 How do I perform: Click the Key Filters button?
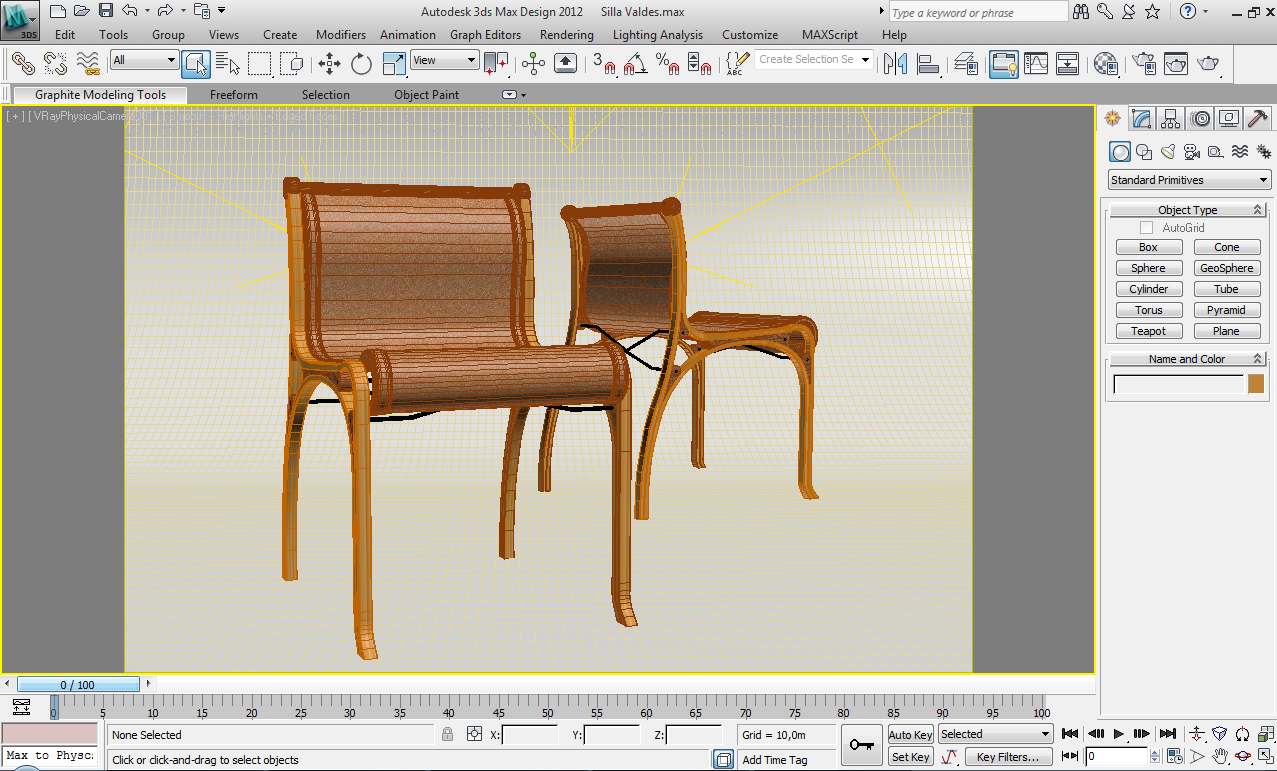point(1009,757)
